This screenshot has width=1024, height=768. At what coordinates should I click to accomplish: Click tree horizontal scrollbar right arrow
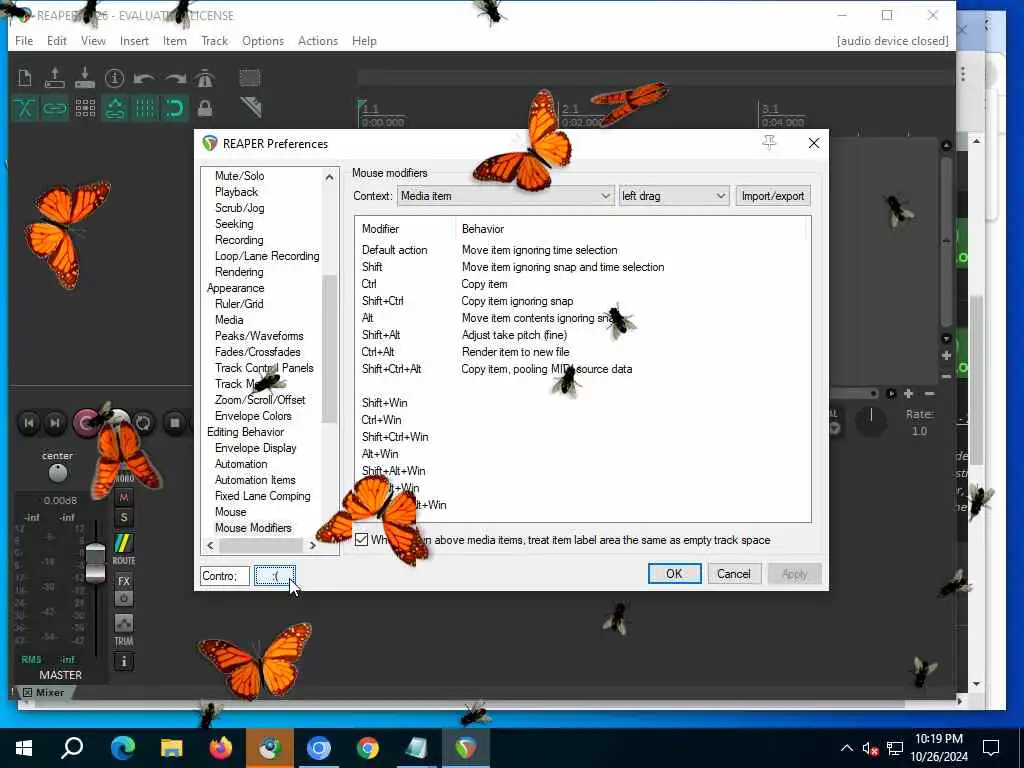coord(313,545)
